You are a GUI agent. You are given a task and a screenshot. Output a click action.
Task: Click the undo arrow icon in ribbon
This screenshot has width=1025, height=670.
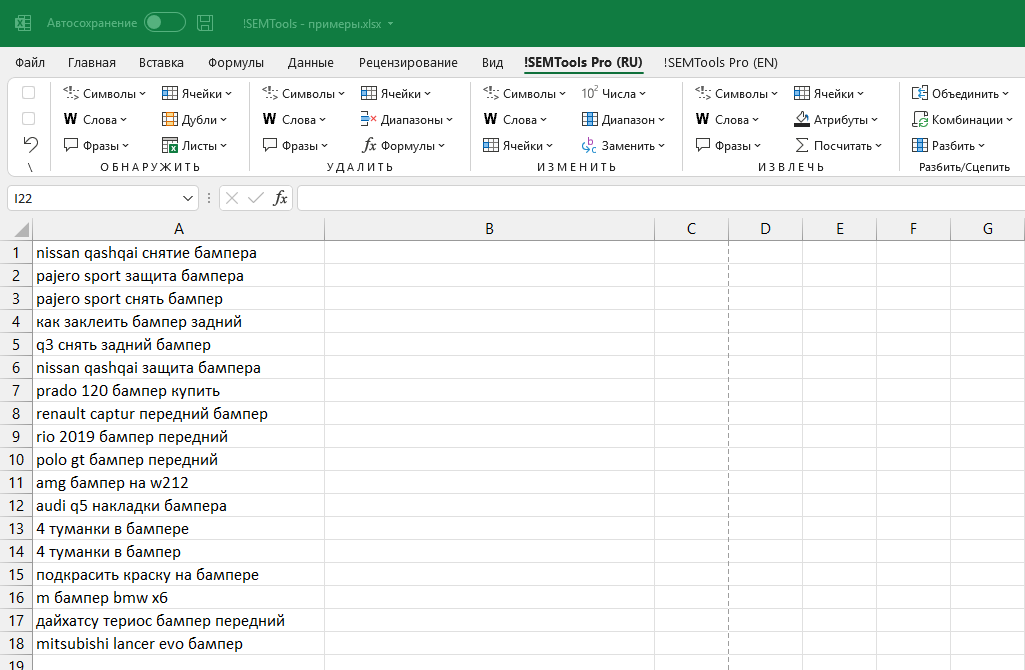point(30,144)
